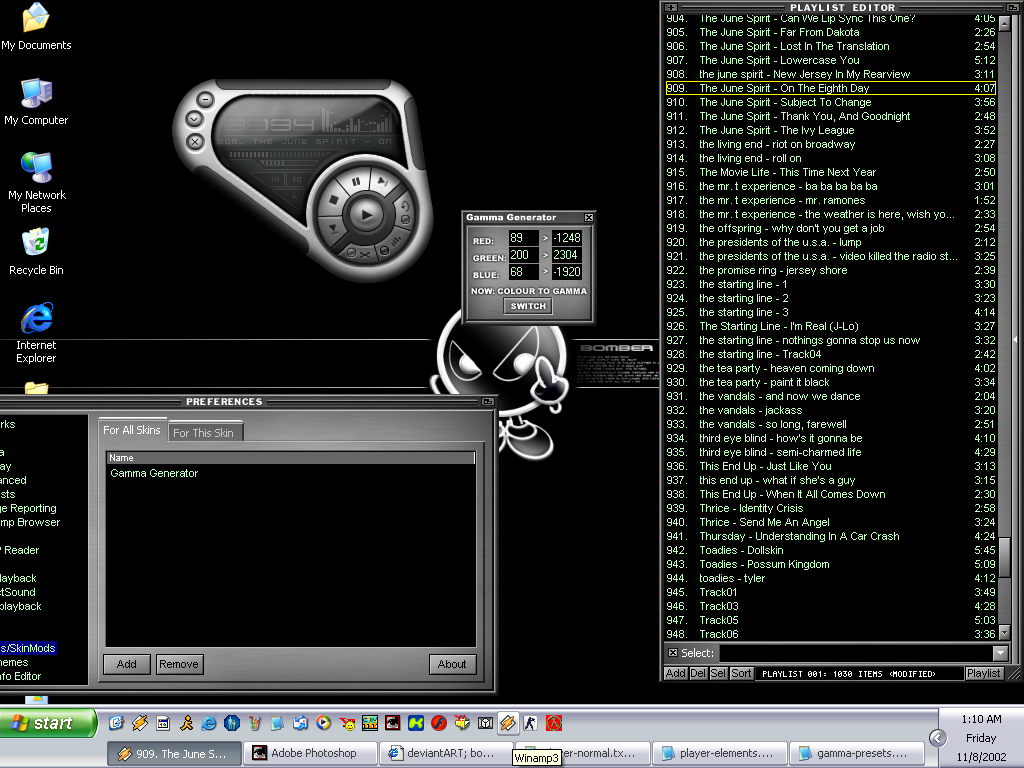Go to previous track on the player

point(334,228)
